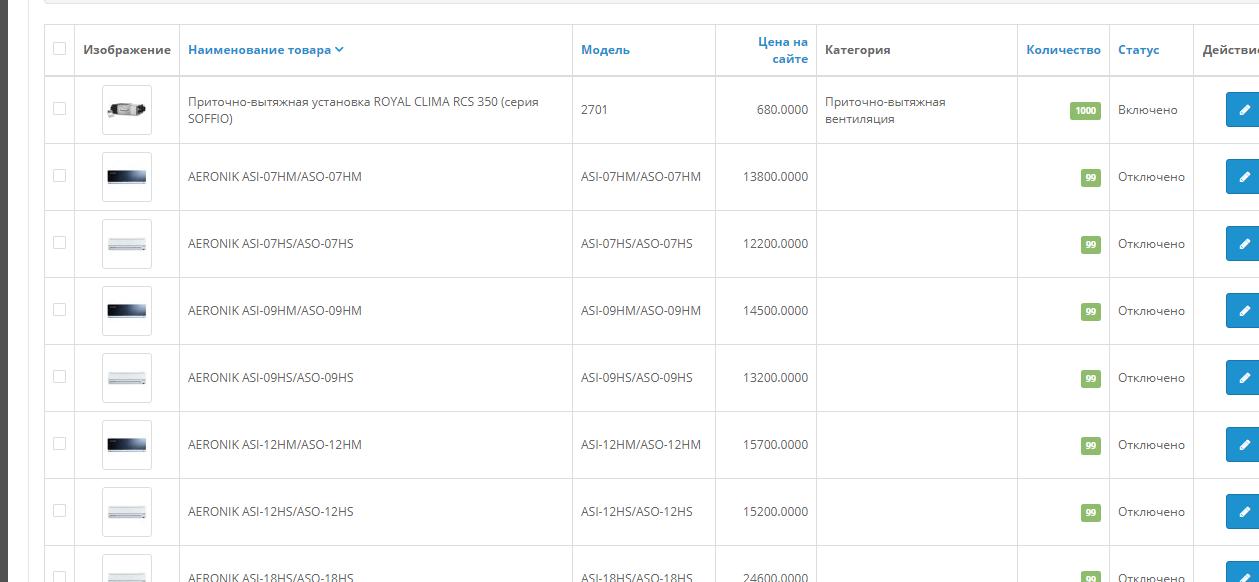1259x582 pixels.
Task: Select checkbox for AERONIK ASI-07HS/ASO-07HS row
Action: click(x=59, y=242)
